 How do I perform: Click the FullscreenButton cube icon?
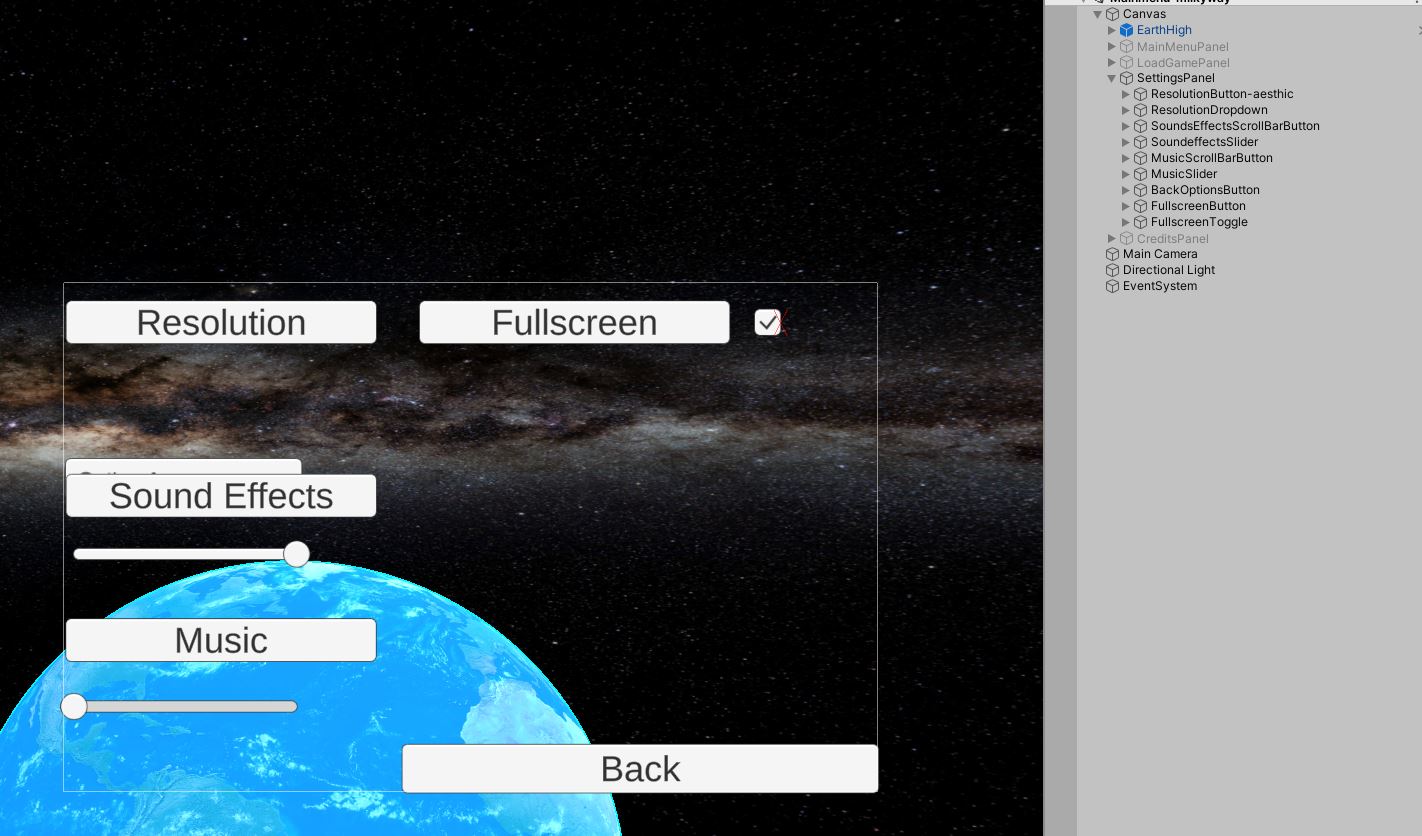[x=1140, y=206]
